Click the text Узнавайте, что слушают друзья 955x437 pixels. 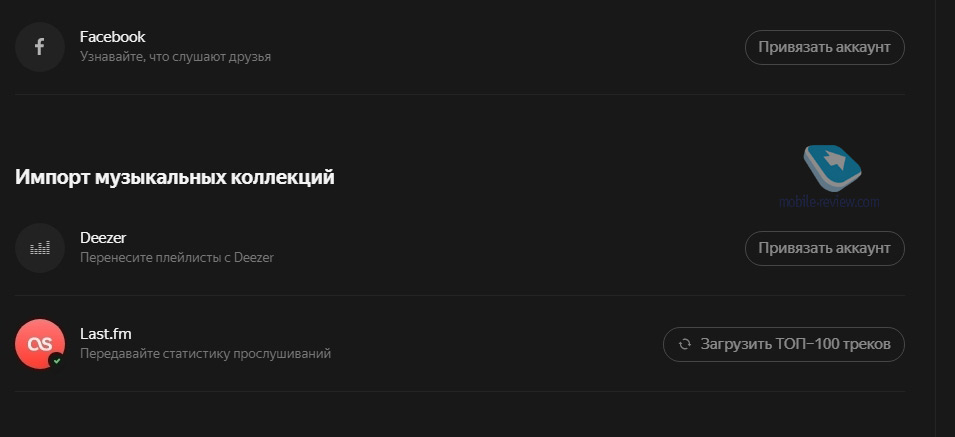click(x=175, y=57)
